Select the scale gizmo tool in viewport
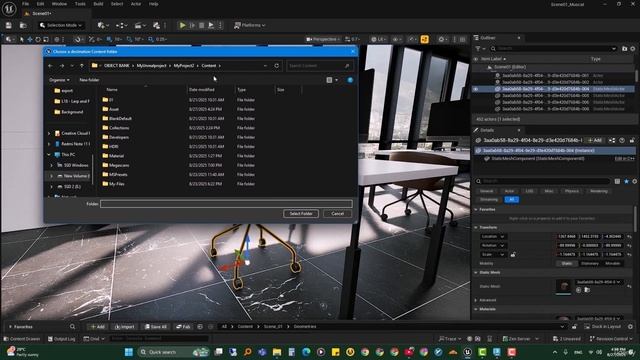 [x=46, y=40]
